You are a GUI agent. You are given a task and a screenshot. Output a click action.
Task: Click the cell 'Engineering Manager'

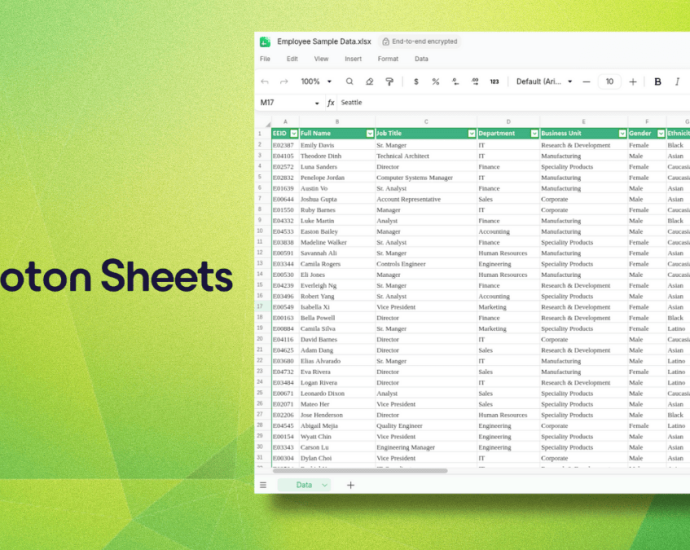point(426,447)
